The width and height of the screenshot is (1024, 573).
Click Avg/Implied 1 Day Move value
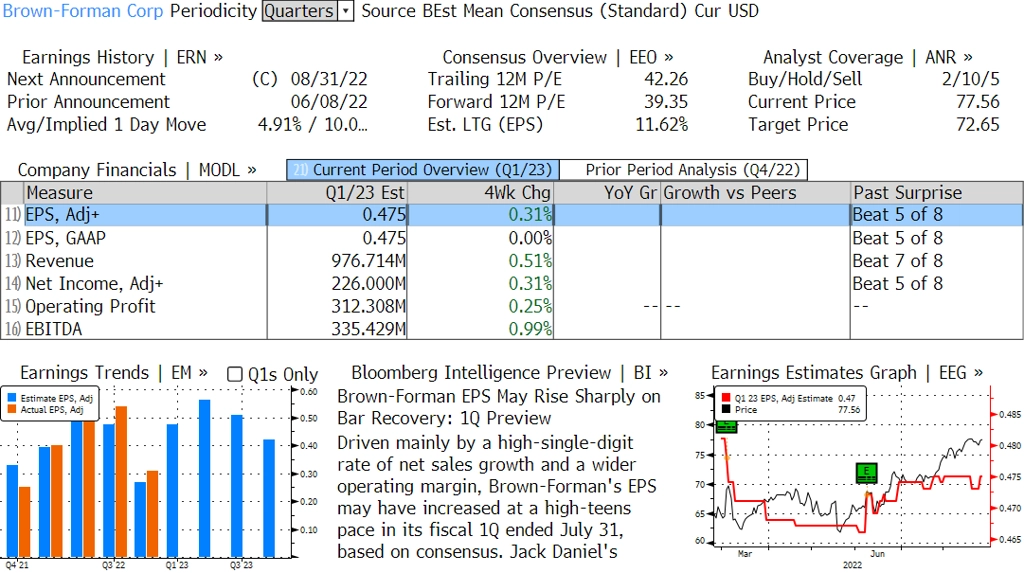tap(313, 125)
